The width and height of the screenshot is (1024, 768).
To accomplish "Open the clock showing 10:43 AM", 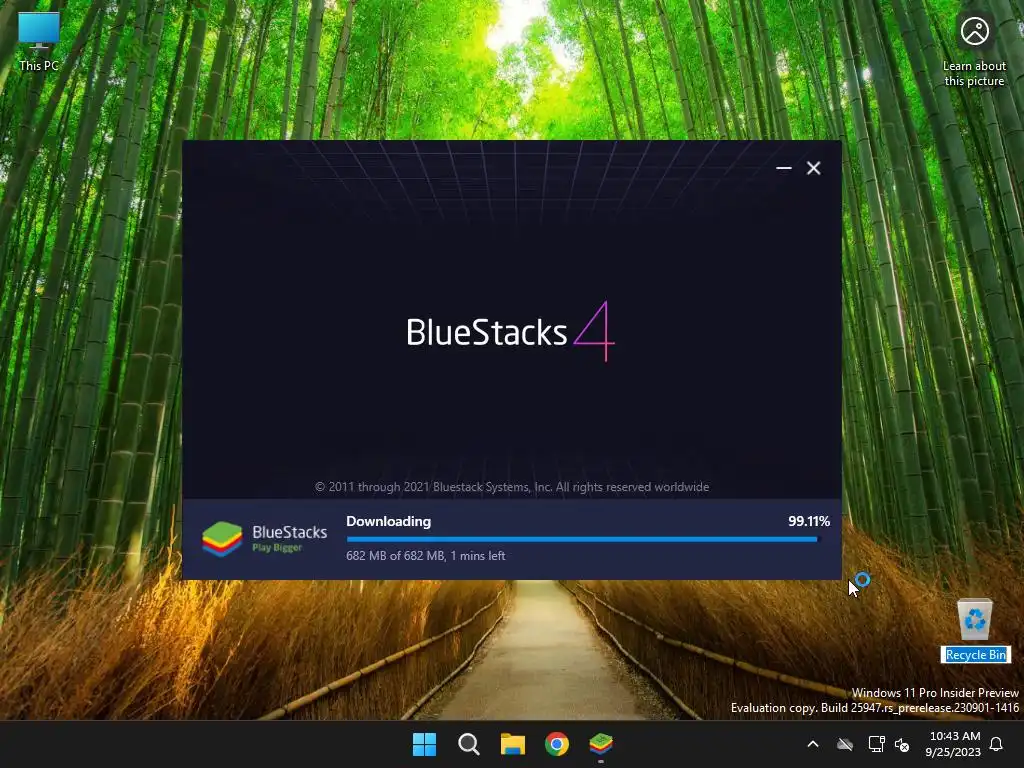I will (953, 744).
